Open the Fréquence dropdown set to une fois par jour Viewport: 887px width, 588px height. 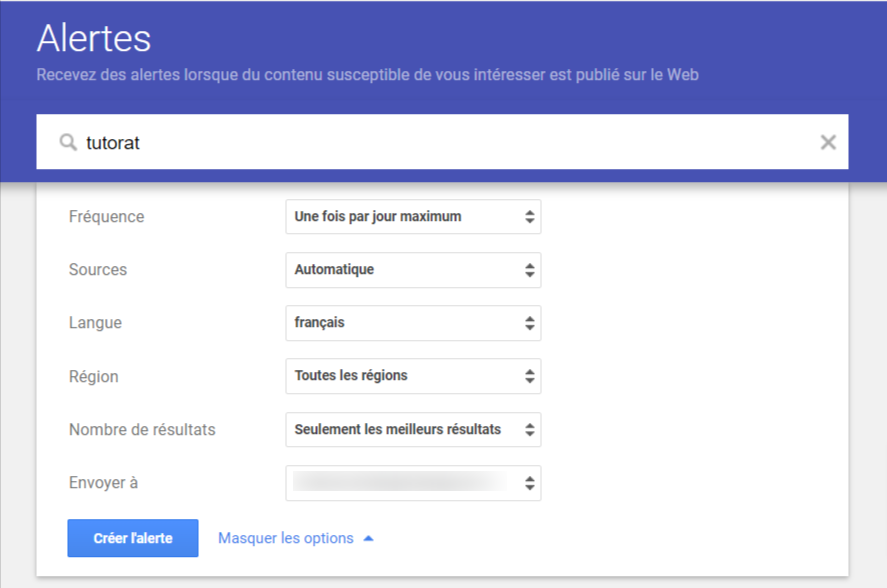point(410,216)
